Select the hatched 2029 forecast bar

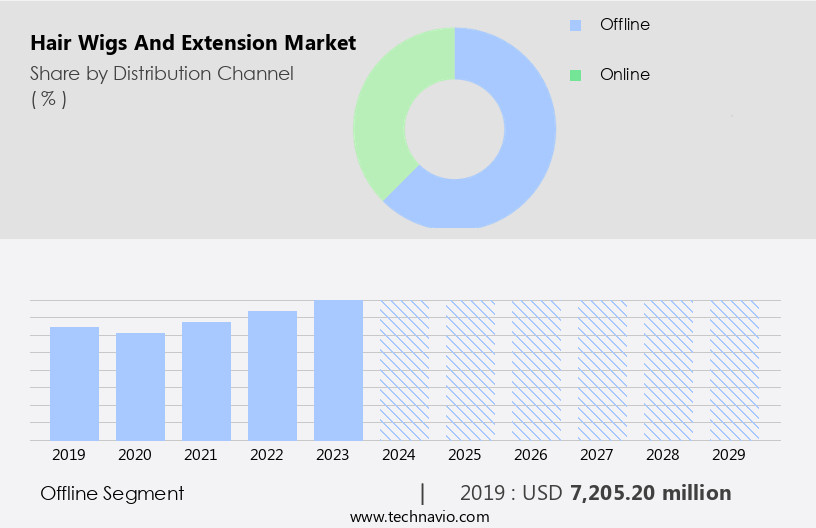pyautogui.click(x=734, y=370)
